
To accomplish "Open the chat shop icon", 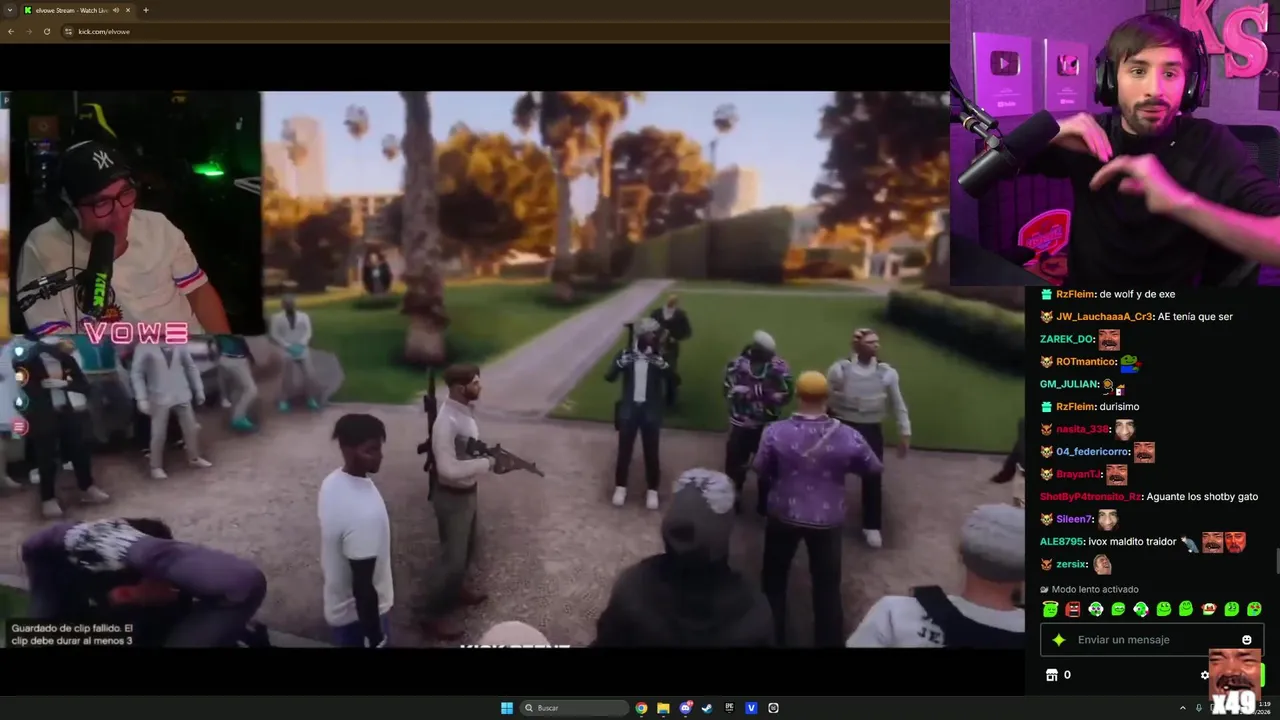I will [x=1052, y=675].
